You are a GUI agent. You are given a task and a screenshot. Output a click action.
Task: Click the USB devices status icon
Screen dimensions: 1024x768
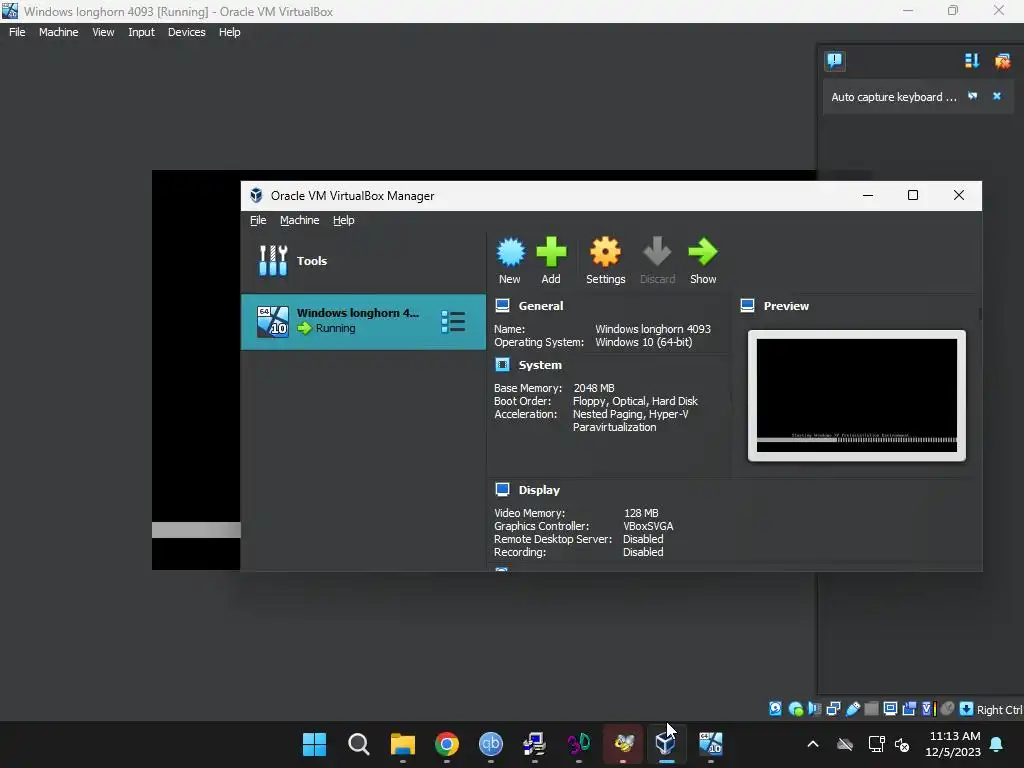[853, 709]
